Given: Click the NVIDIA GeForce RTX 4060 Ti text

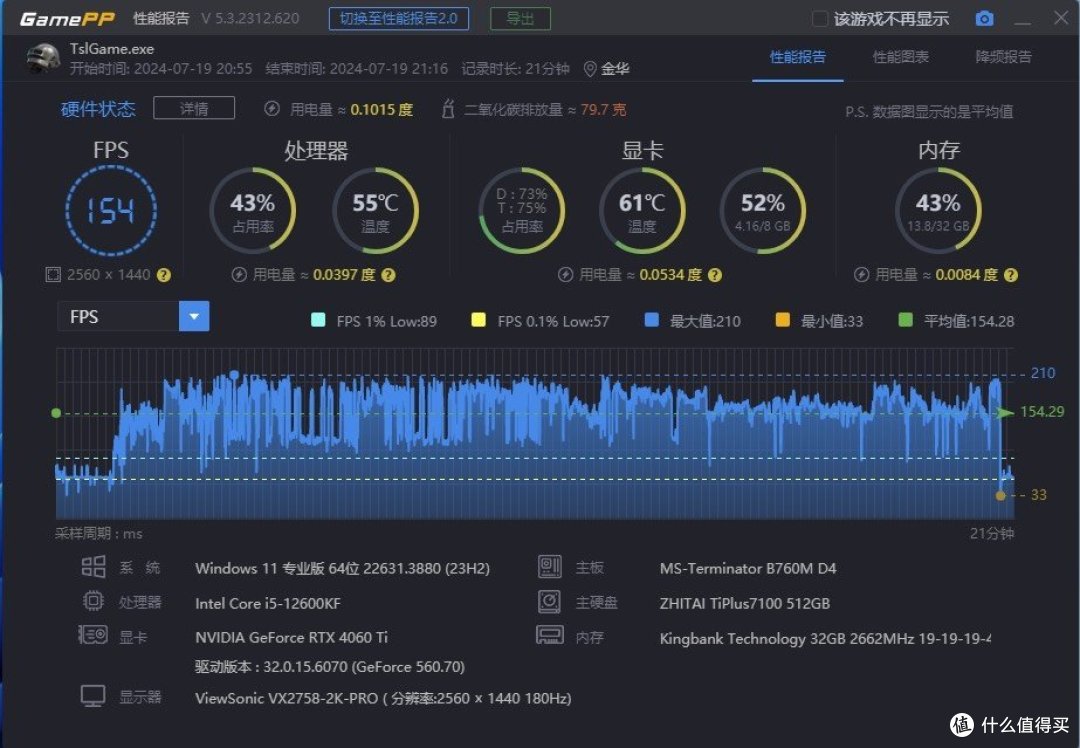Looking at the screenshot, I should 291,637.
